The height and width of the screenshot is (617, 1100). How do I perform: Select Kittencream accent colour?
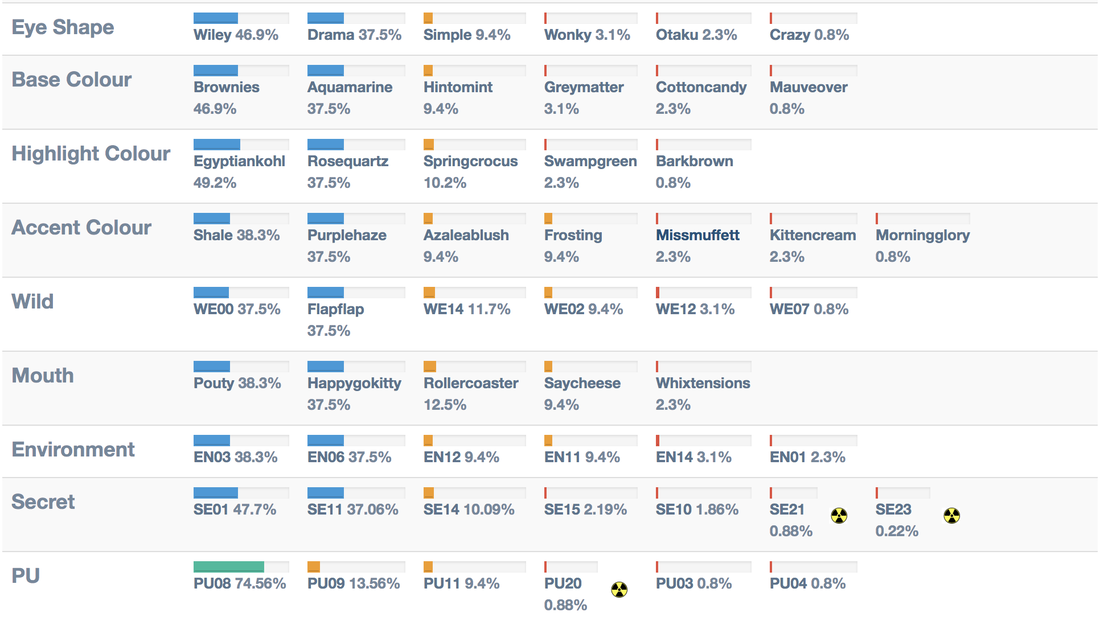[812, 236]
